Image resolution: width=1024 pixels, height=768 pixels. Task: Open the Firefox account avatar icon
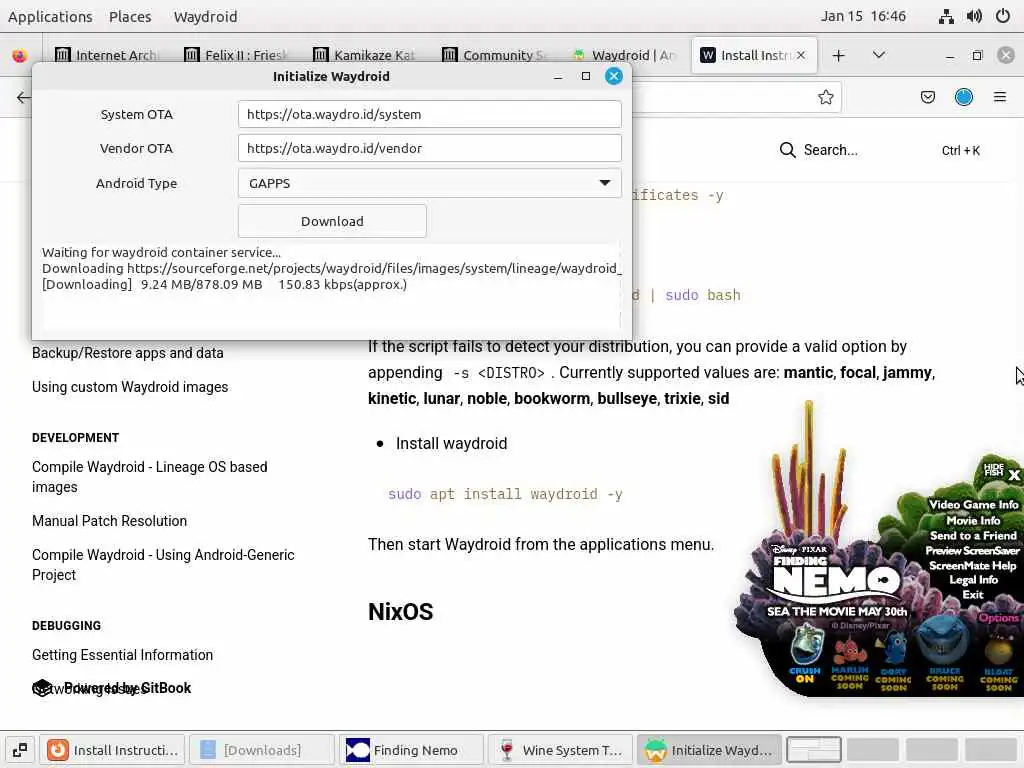pos(964,97)
